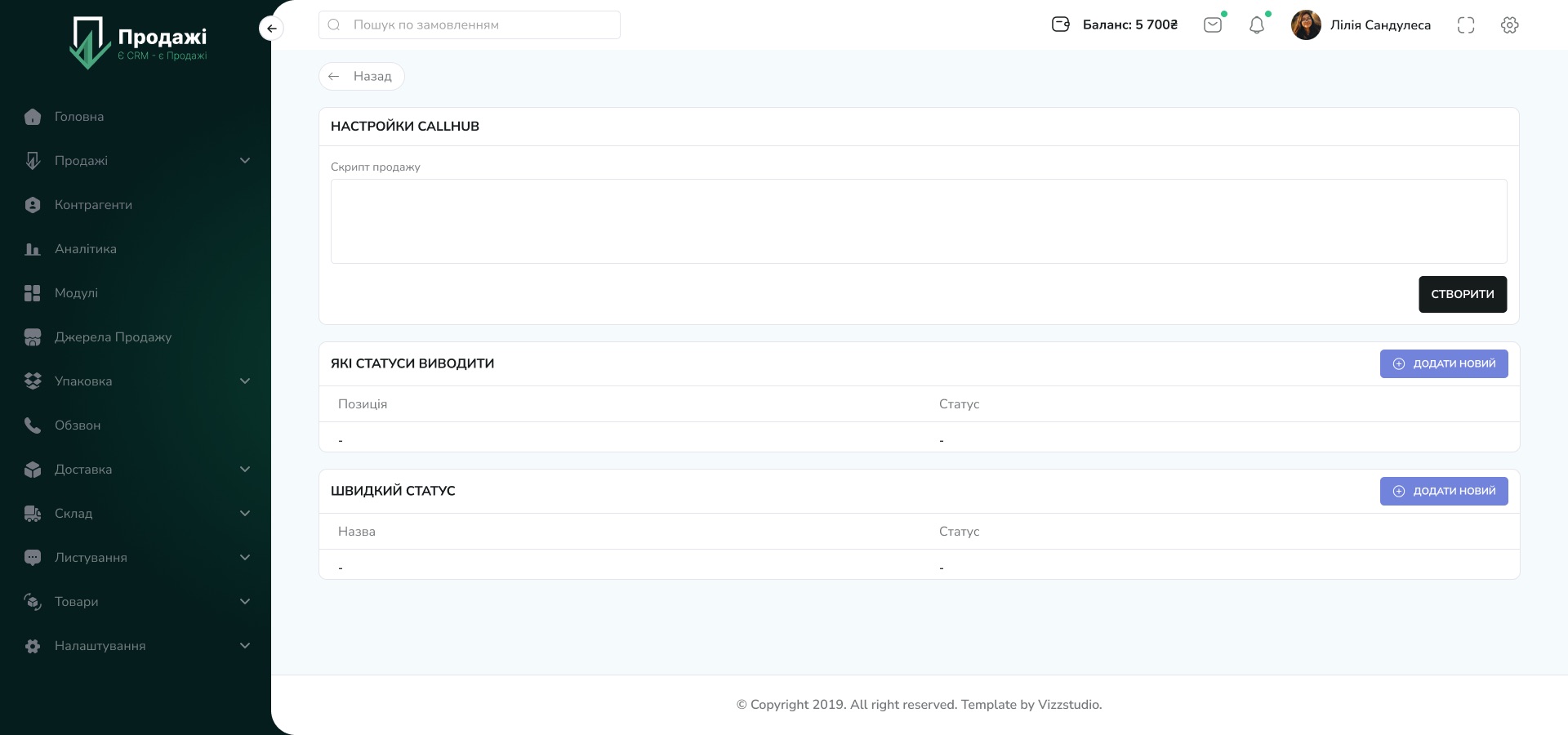Click the Продажі logo icon
This screenshot has height=735, width=1568.
coord(89,42)
